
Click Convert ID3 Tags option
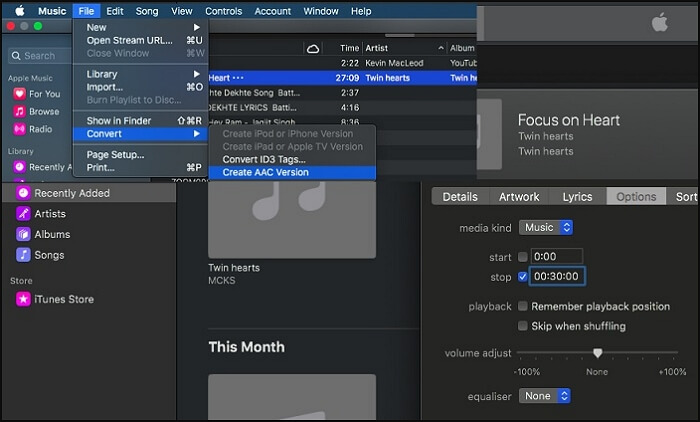(x=265, y=159)
